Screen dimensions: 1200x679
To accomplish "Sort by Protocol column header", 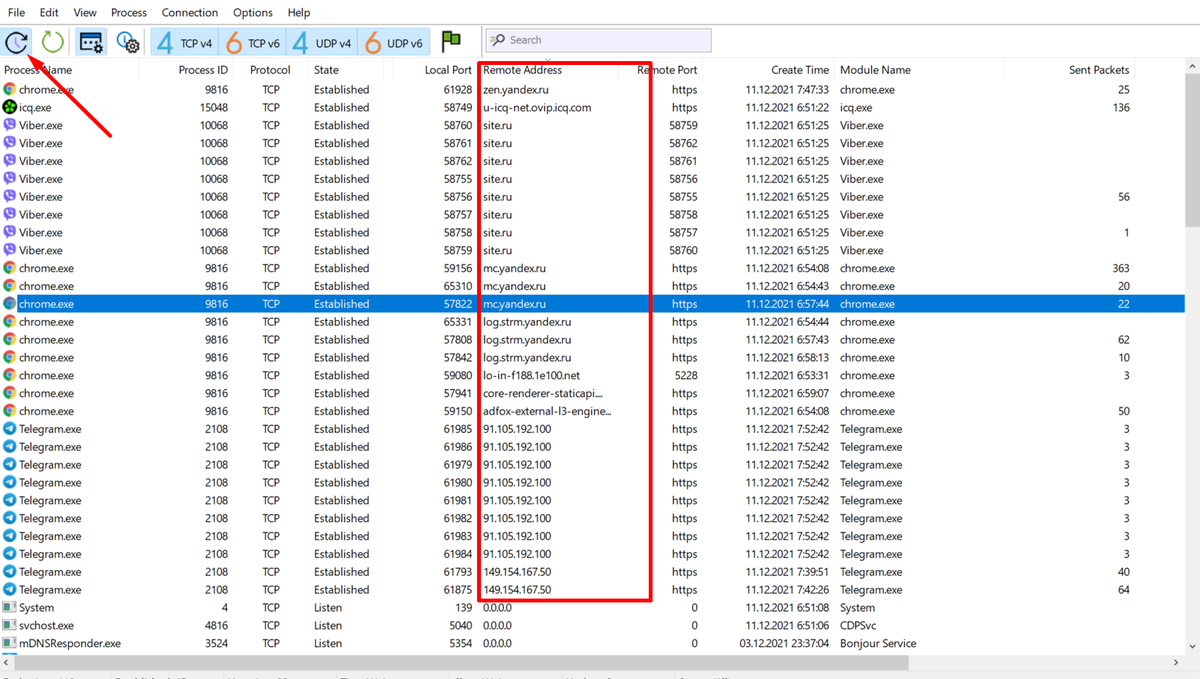I will [x=270, y=70].
